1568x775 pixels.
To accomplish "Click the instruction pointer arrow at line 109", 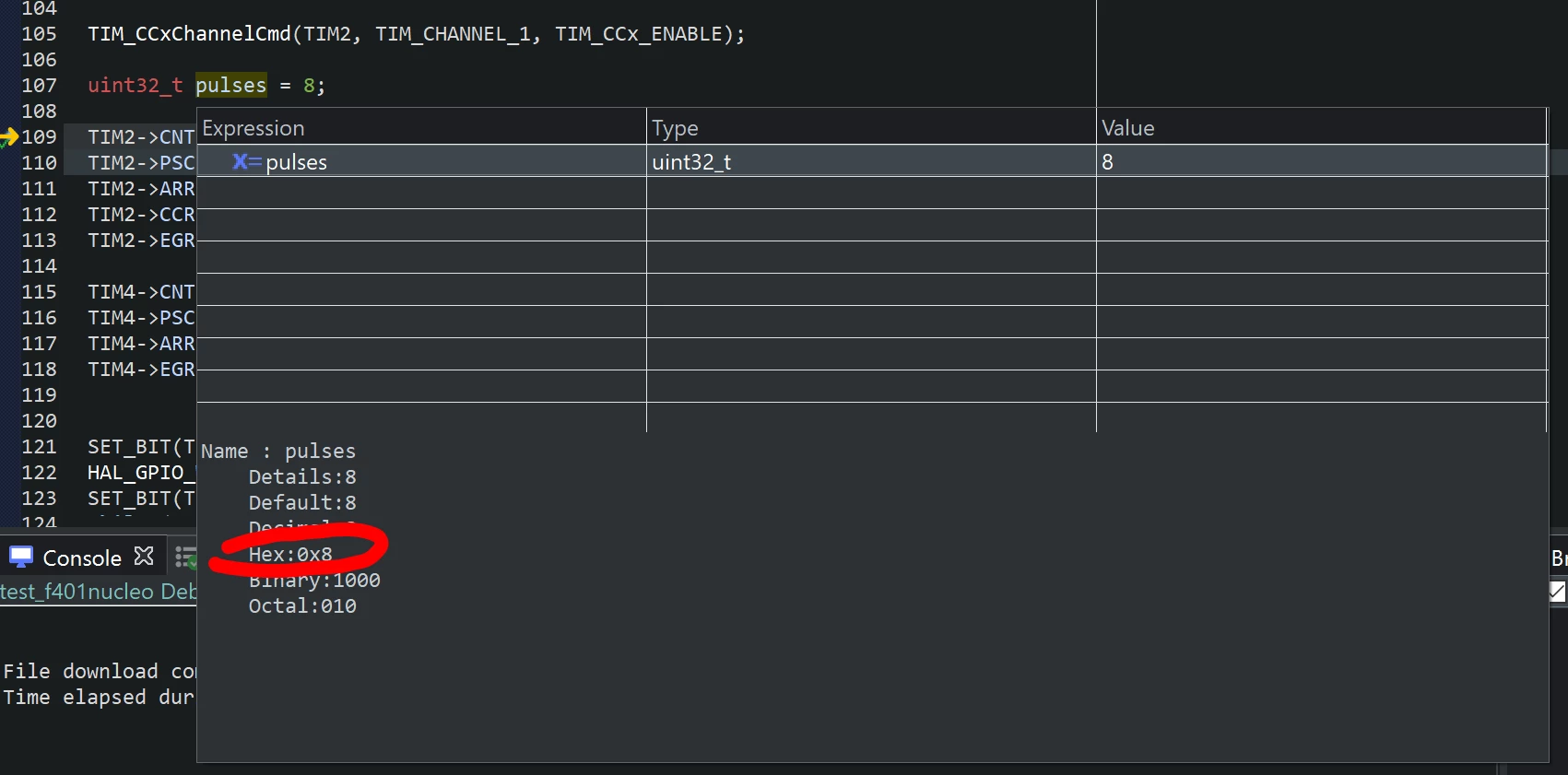I will (9, 137).
